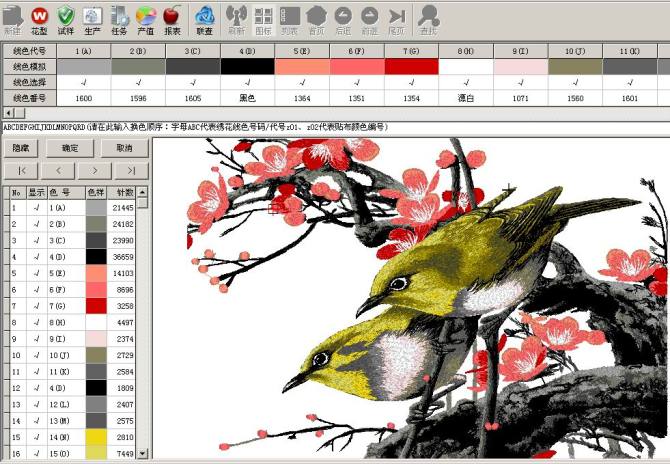Click the 针数 stitch count column header

[x=124, y=192]
